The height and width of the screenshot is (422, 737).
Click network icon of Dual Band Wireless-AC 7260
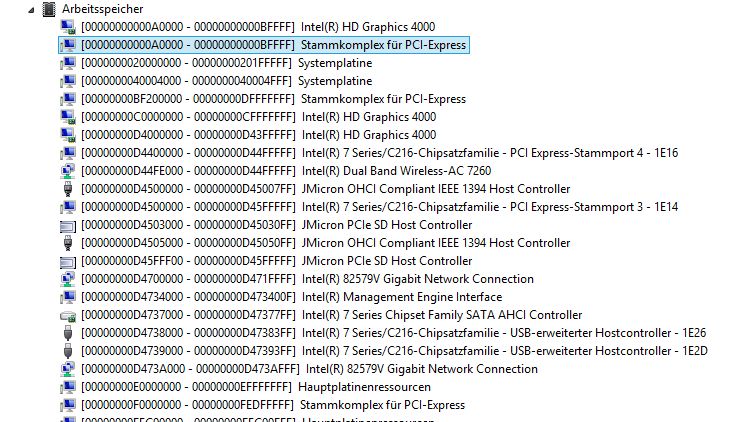[68, 171]
